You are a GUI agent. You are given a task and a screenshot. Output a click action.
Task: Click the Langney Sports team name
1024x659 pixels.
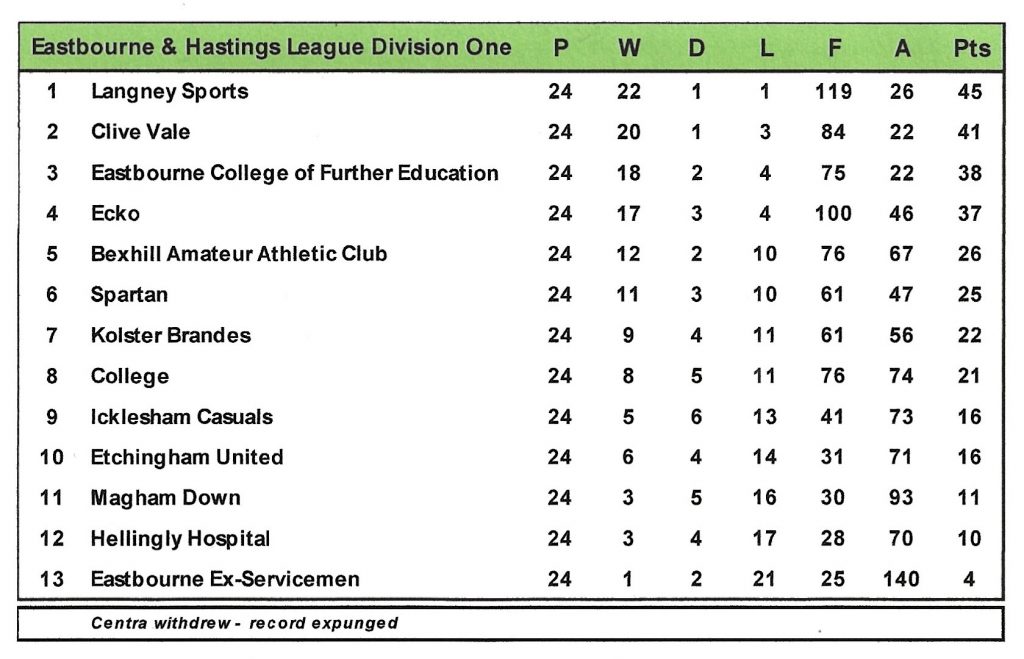169,92
